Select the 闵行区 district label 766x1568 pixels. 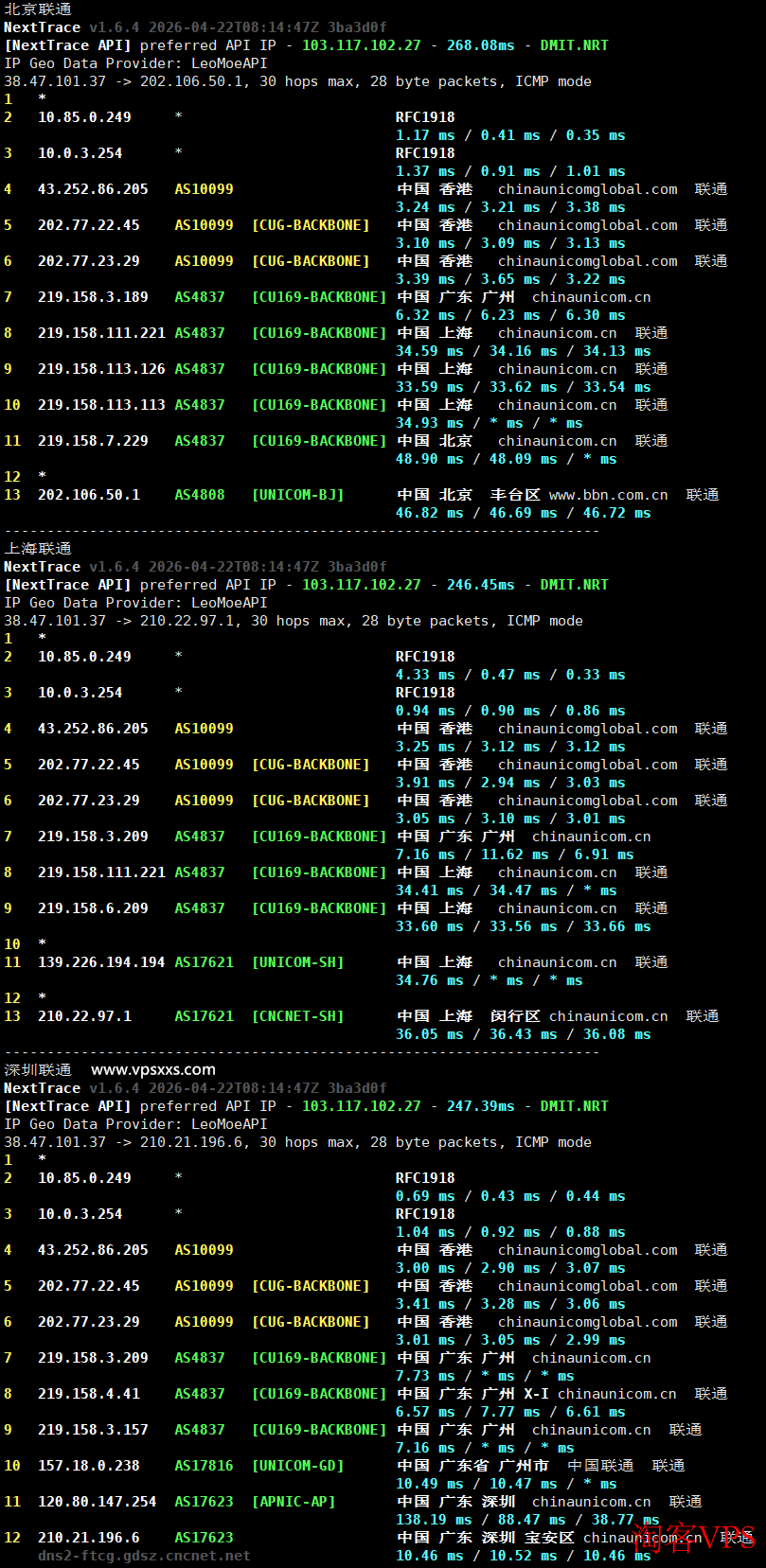point(515,1016)
